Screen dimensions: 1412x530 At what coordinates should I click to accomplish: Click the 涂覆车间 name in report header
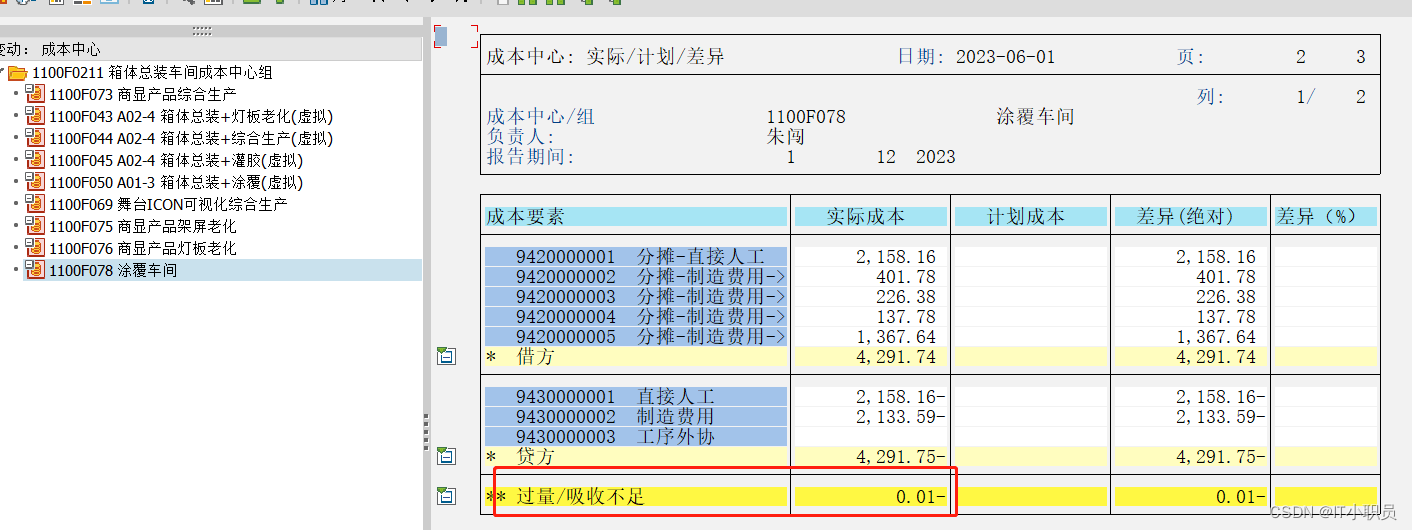click(1035, 117)
